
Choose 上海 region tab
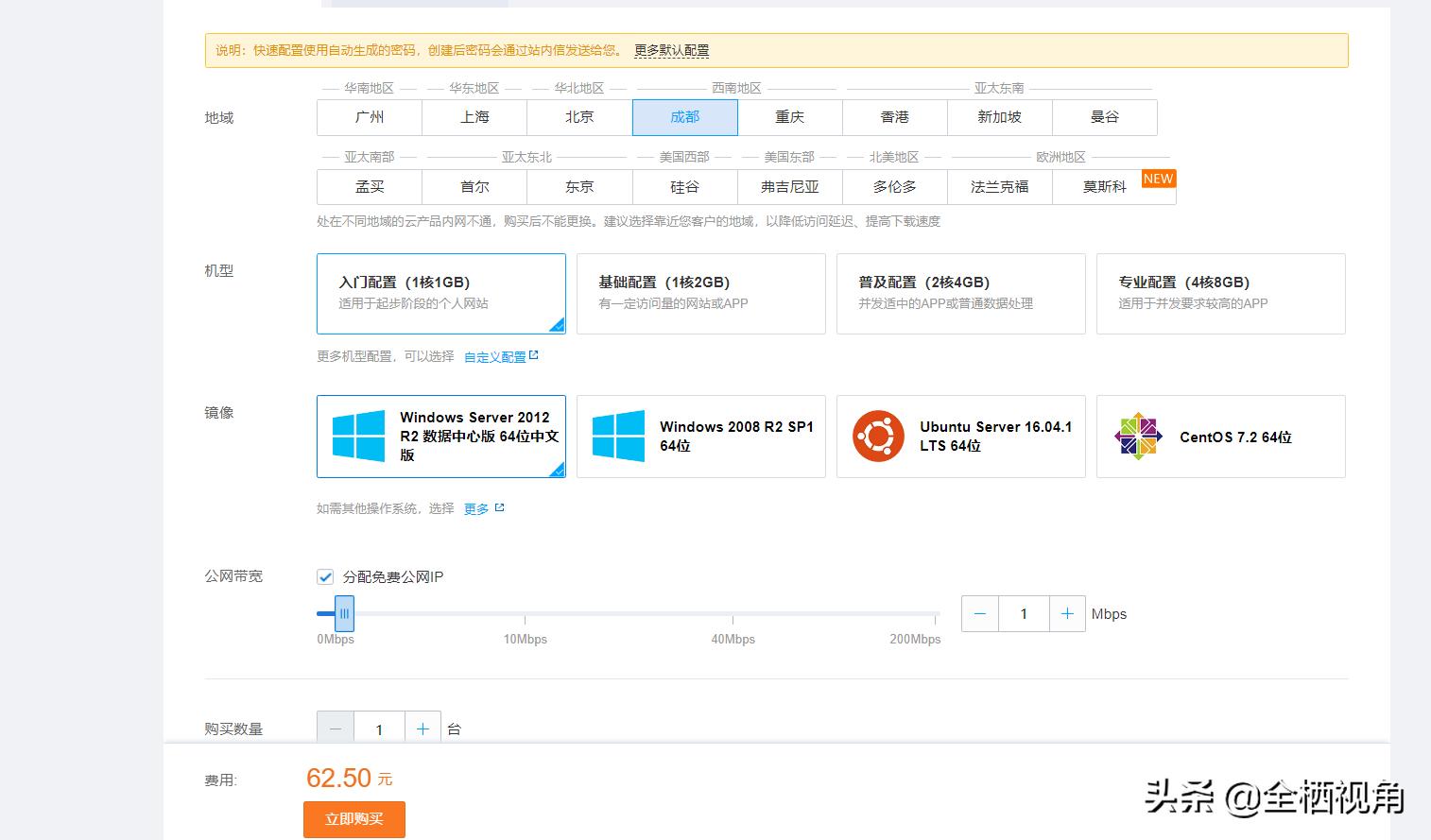click(474, 117)
